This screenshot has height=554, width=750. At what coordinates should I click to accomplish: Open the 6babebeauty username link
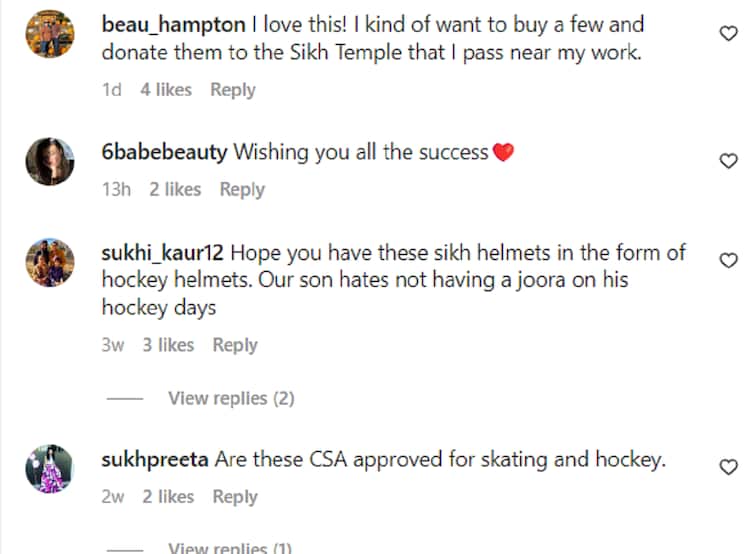165,152
